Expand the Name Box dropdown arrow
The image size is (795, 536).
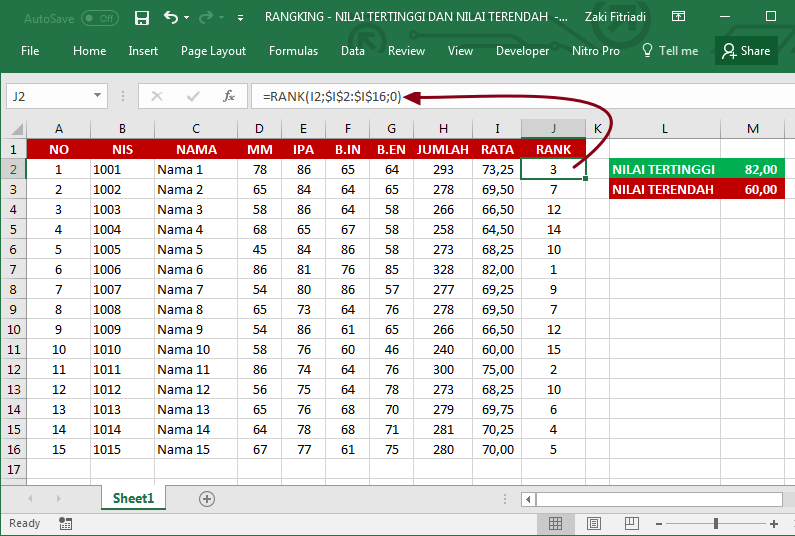(x=97, y=96)
